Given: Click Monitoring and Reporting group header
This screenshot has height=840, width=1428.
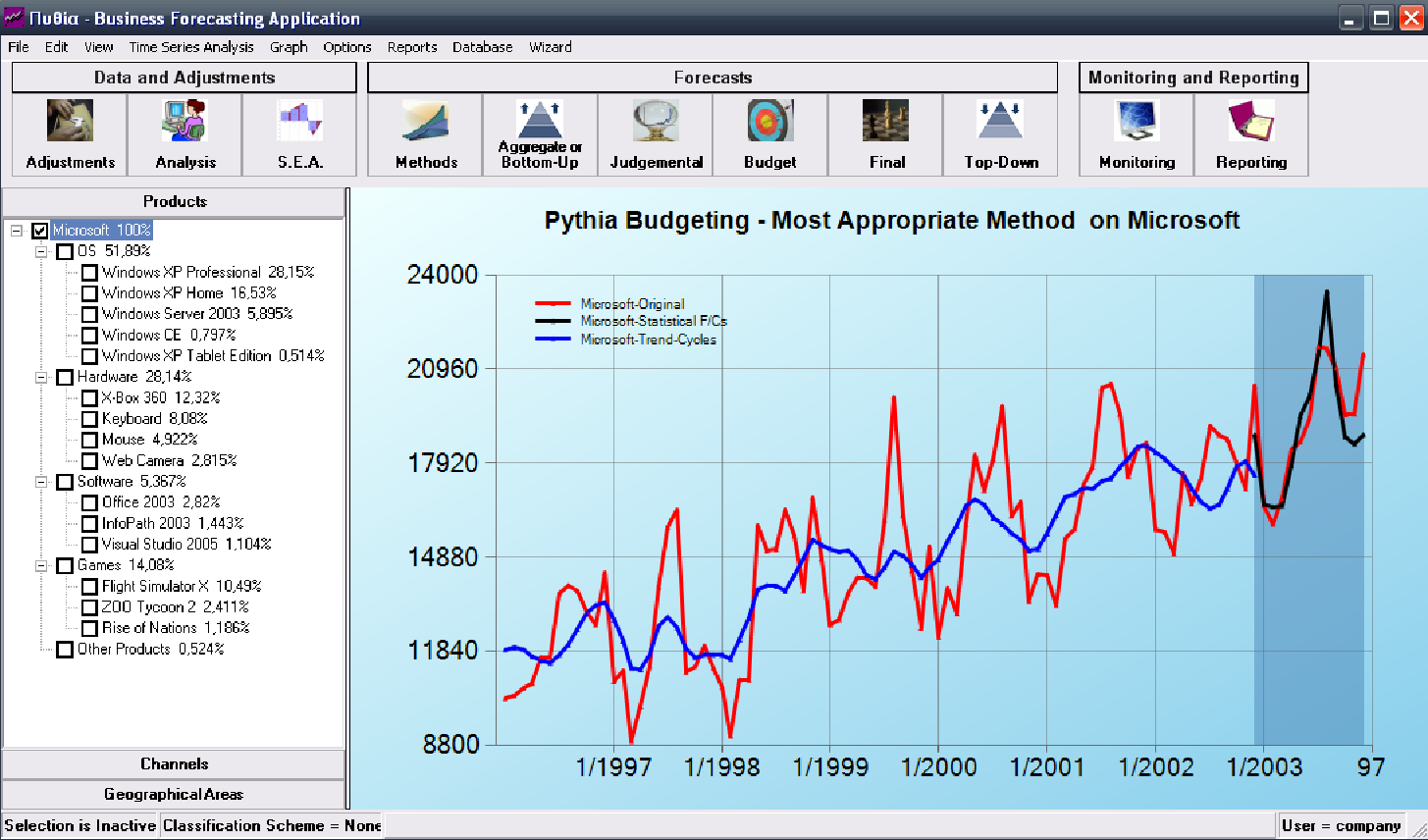Looking at the screenshot, I should coord(1193,78).
